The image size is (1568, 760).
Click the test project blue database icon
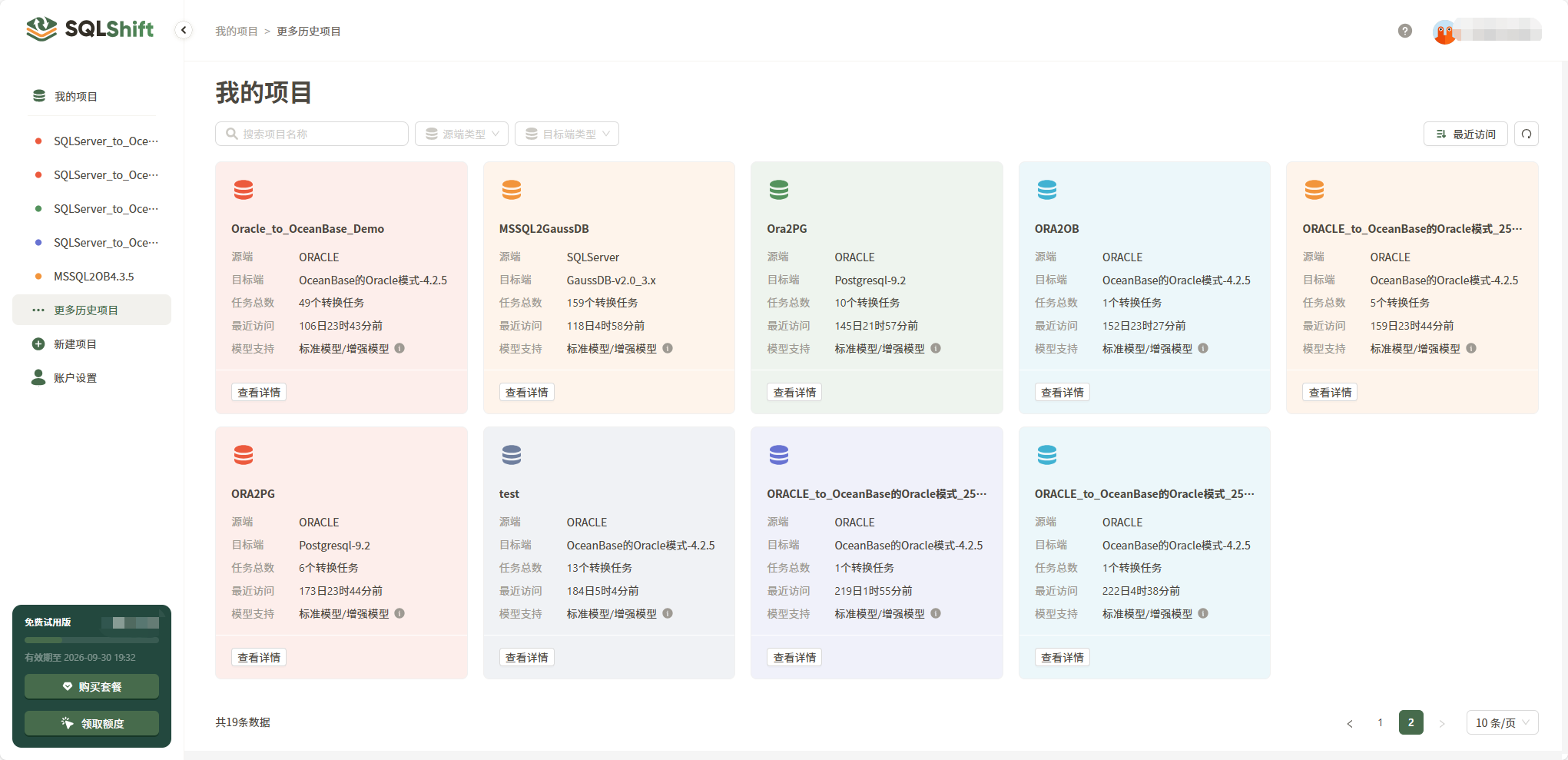click(512, 454)
